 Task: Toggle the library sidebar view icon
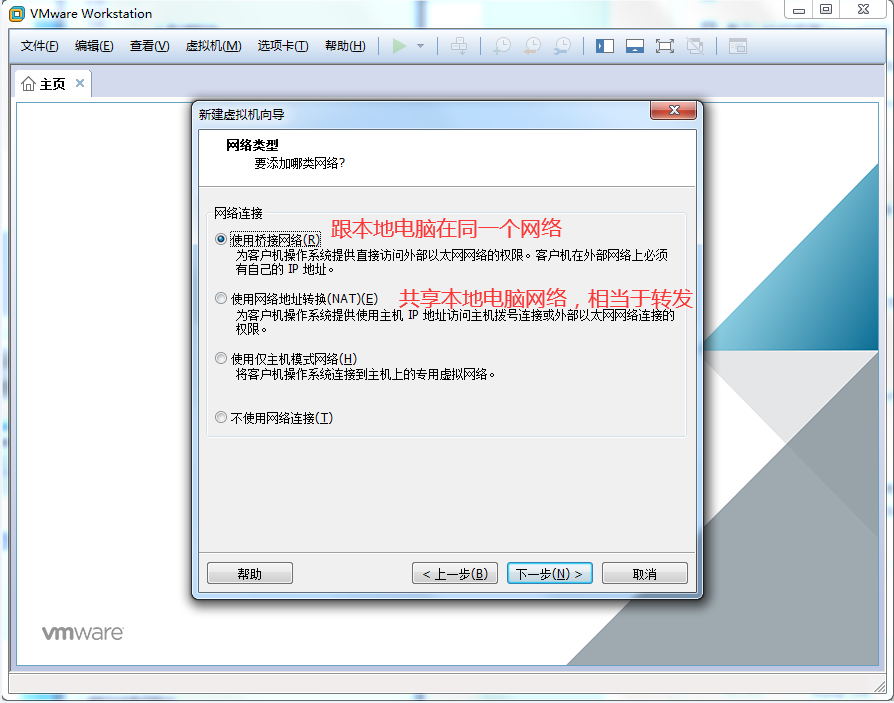pyautogui.click(x=605, y=46)
